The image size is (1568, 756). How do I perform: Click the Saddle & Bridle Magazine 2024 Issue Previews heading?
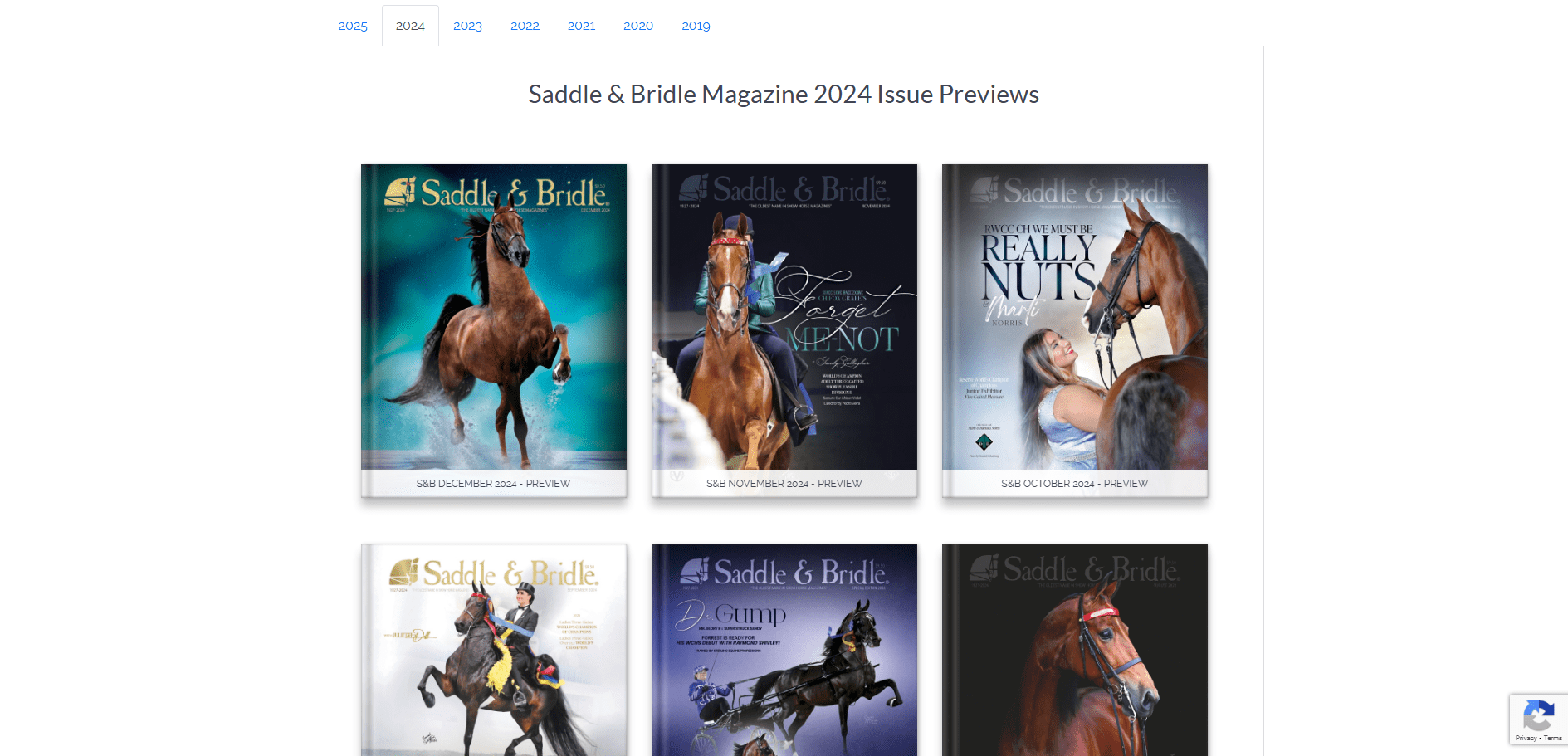(x=784, y=95)
